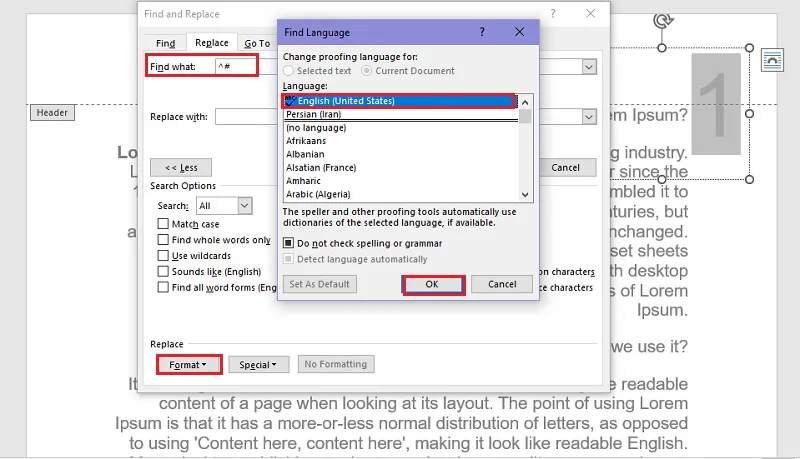The height and width of the screenshot is (459, 800).
Task: Close the Find Language dialog
Action: [519, 32]
